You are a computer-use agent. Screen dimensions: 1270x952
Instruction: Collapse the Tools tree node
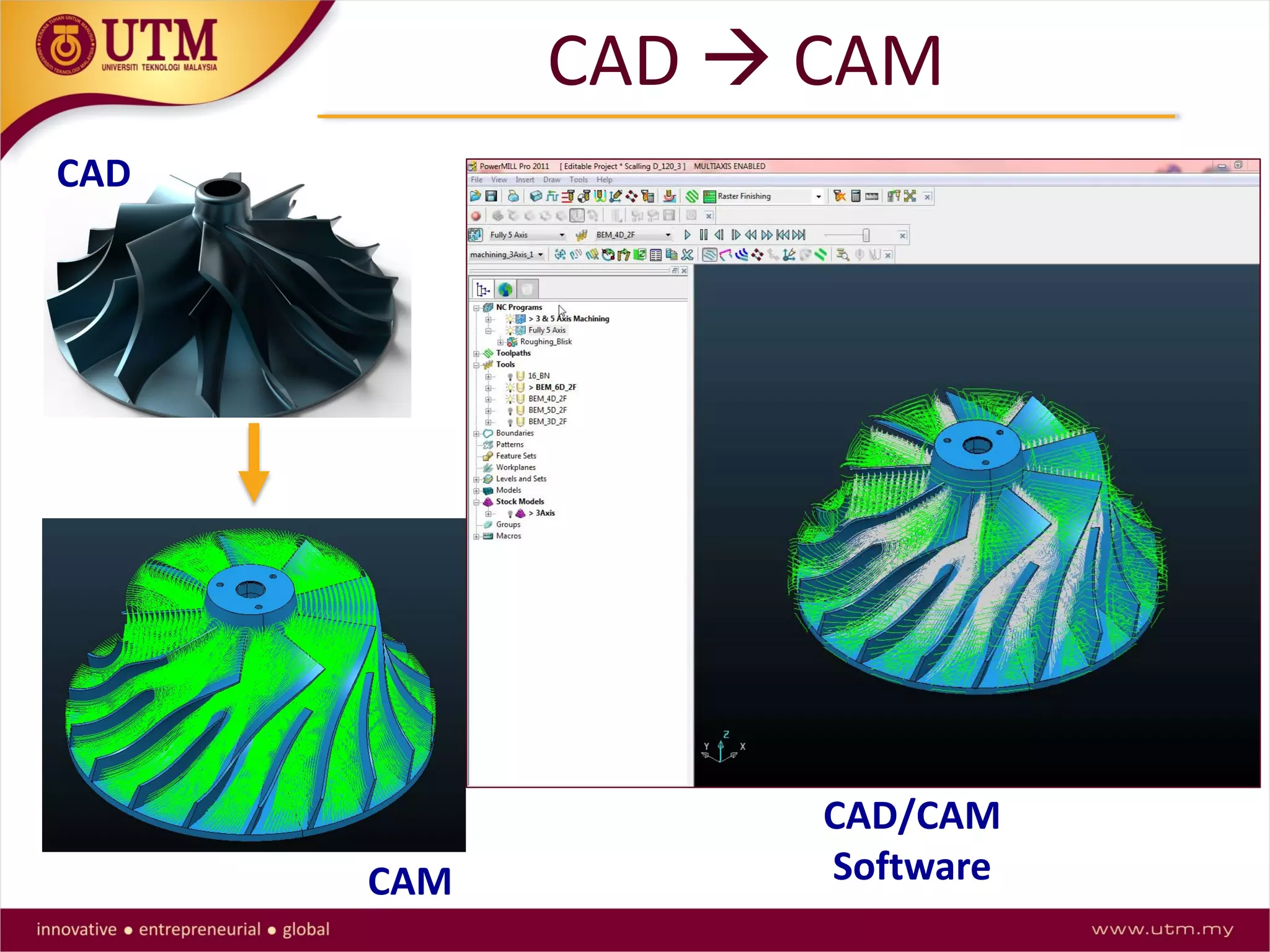[476, 366]
